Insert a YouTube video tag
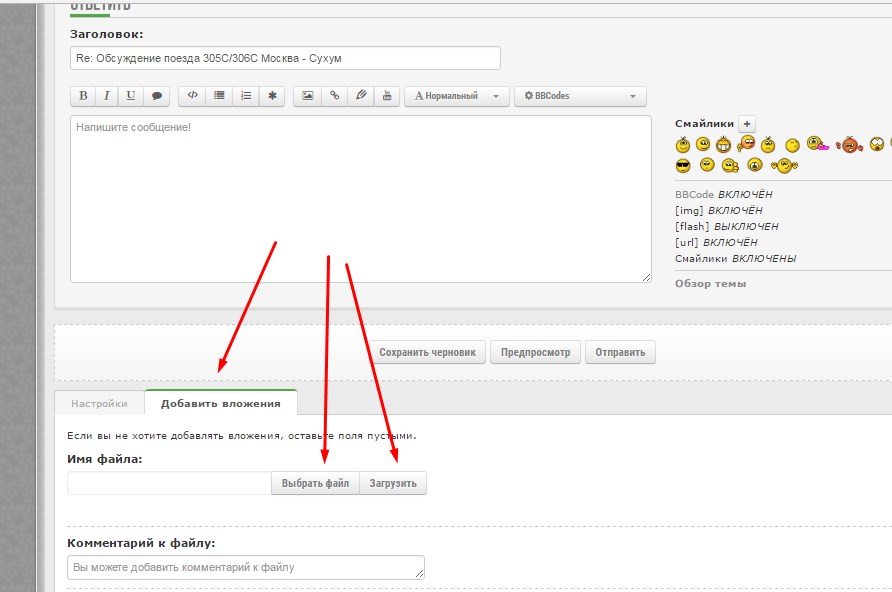The width and height of the screenshot is (892, 592). [386, 96]
